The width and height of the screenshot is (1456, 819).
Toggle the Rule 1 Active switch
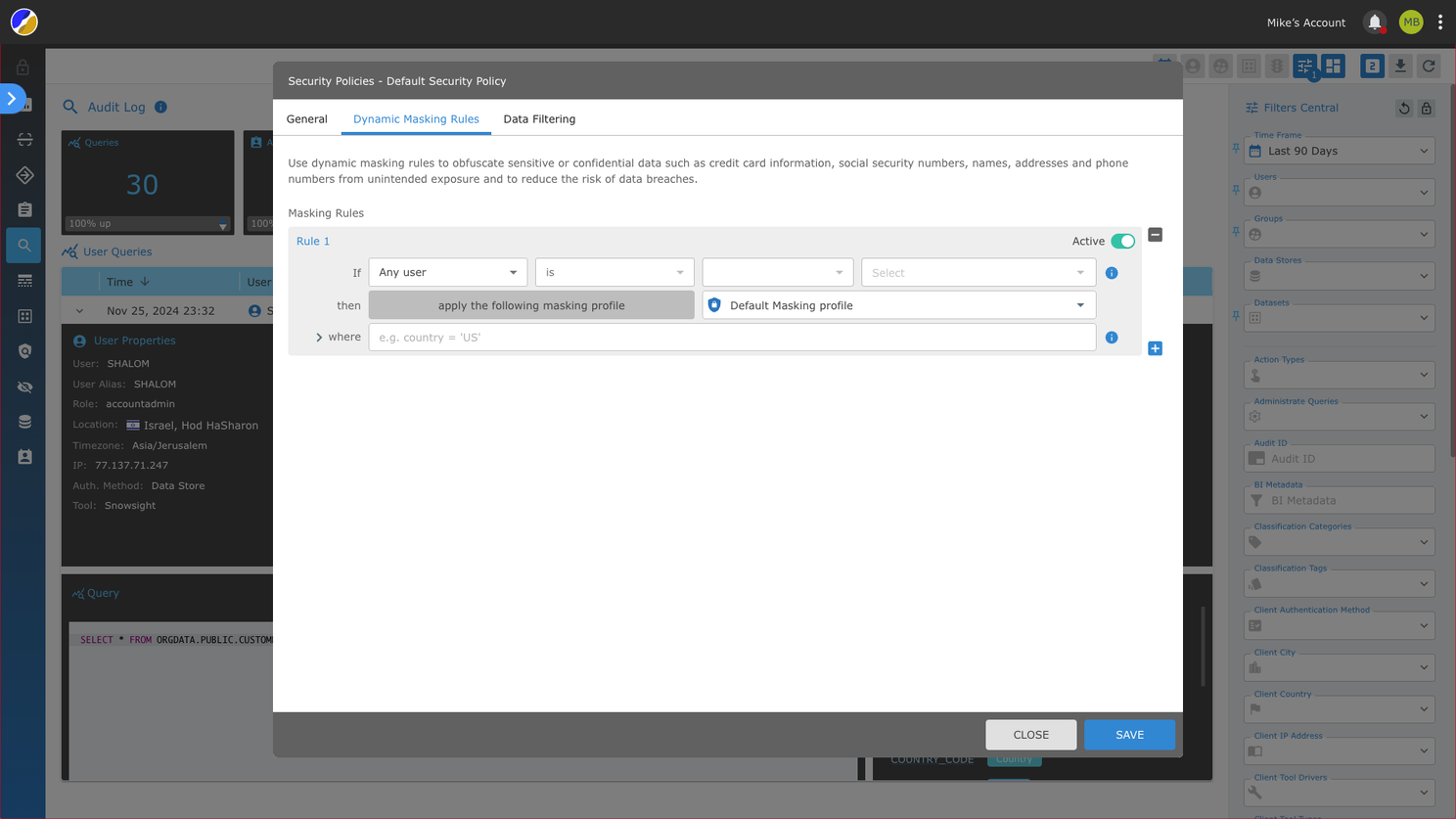click(x=1122, y=241)
